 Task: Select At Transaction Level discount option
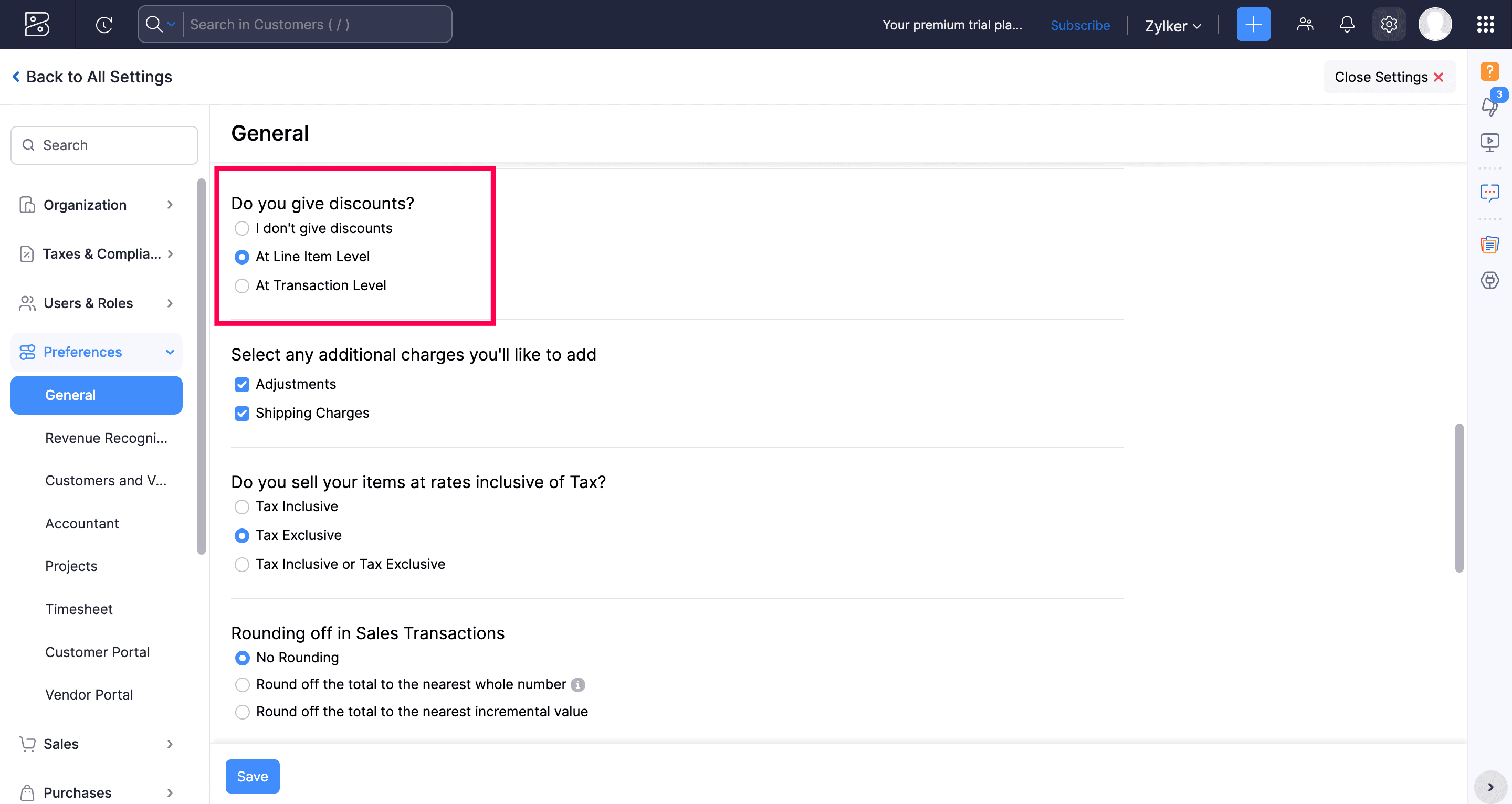242,286
